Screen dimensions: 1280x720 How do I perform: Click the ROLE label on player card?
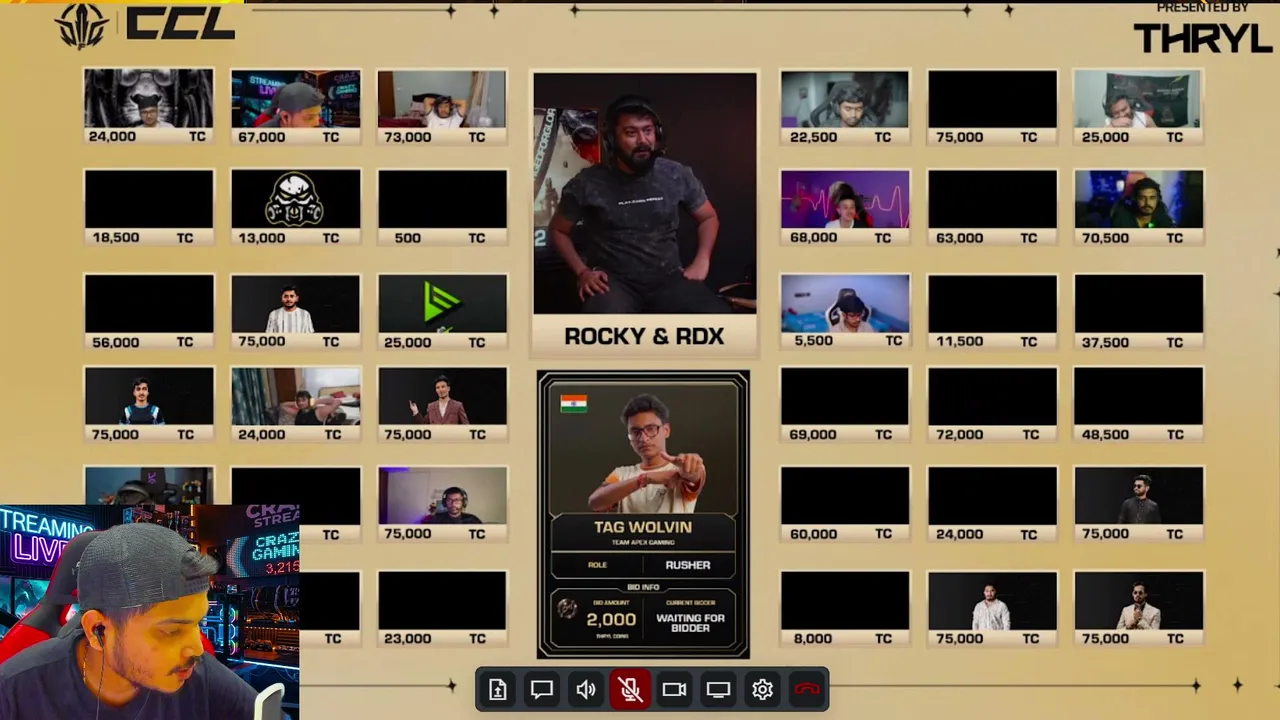tap(597, 565)
